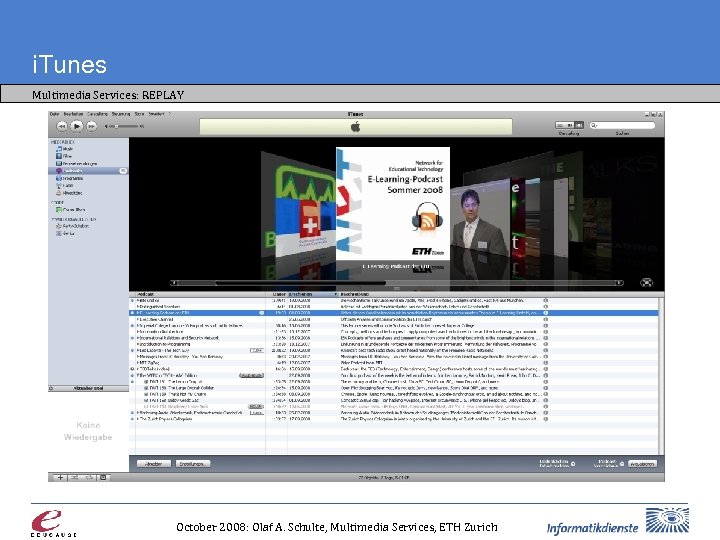Viewport: 720px width, 540px height.
Task: Skip to the previous track
Action: tap(62, 126)
